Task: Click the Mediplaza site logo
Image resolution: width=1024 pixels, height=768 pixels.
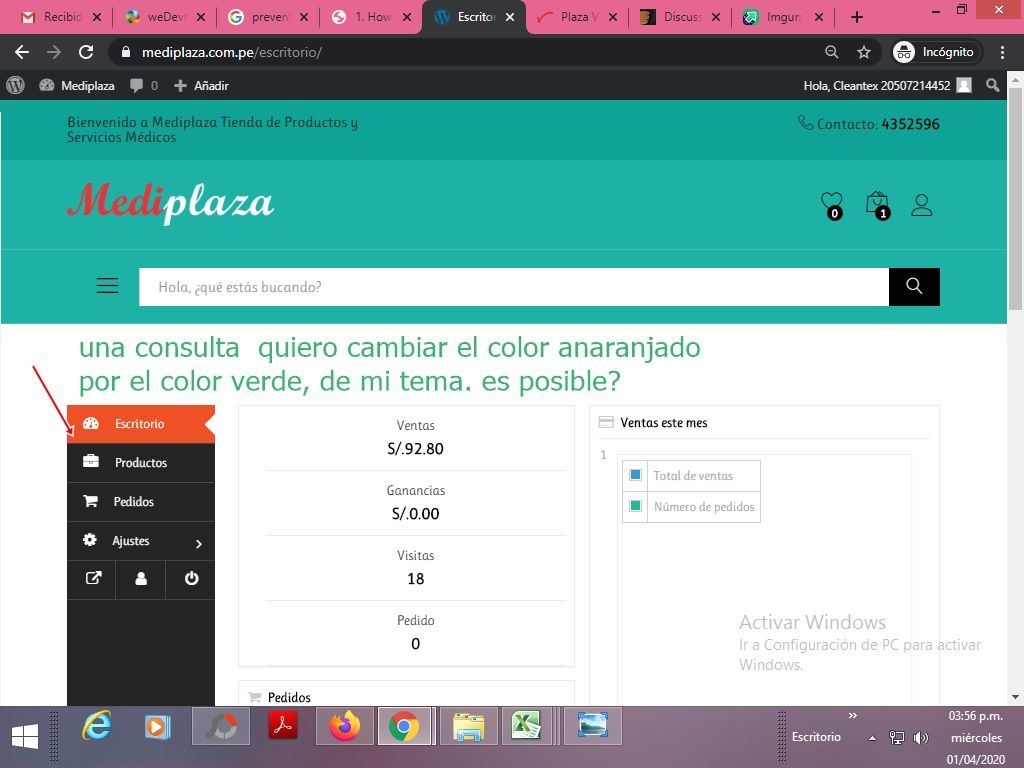Action: pos(170,203)
